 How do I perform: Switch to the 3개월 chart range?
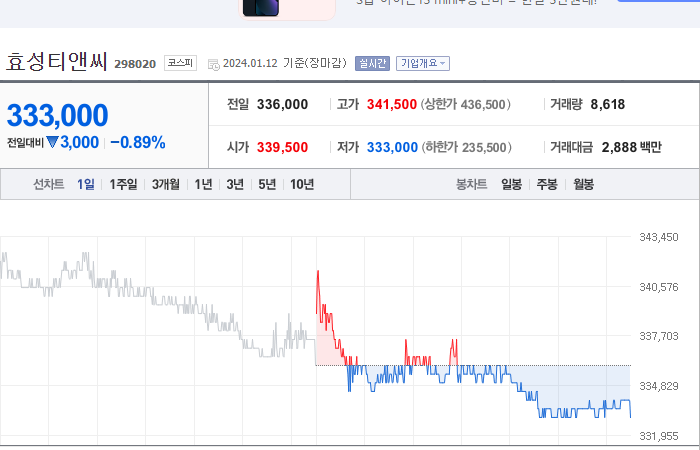(x=166, y=184)
